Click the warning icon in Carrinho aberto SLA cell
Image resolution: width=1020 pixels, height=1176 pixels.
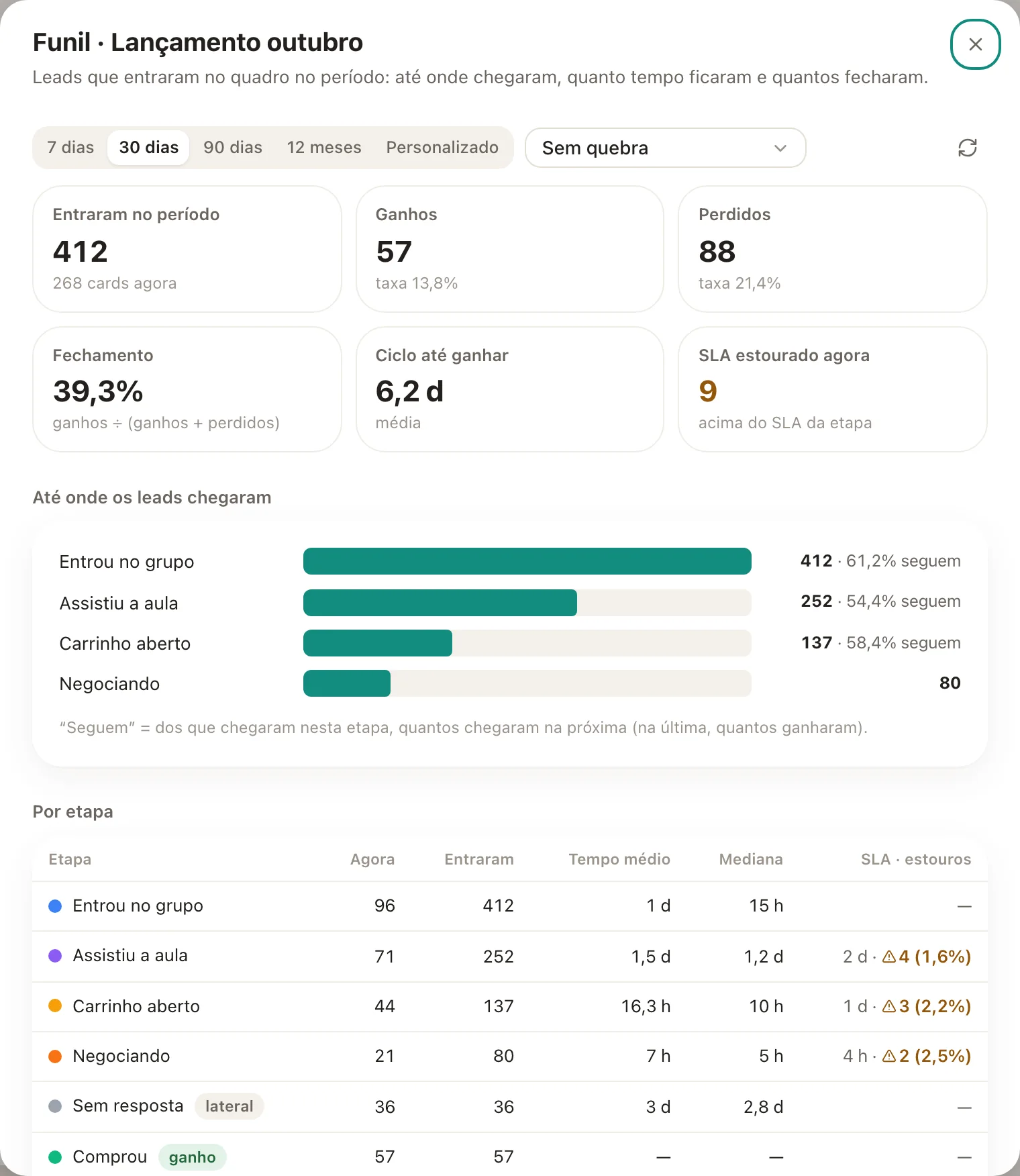click(x=889, y=1006)
